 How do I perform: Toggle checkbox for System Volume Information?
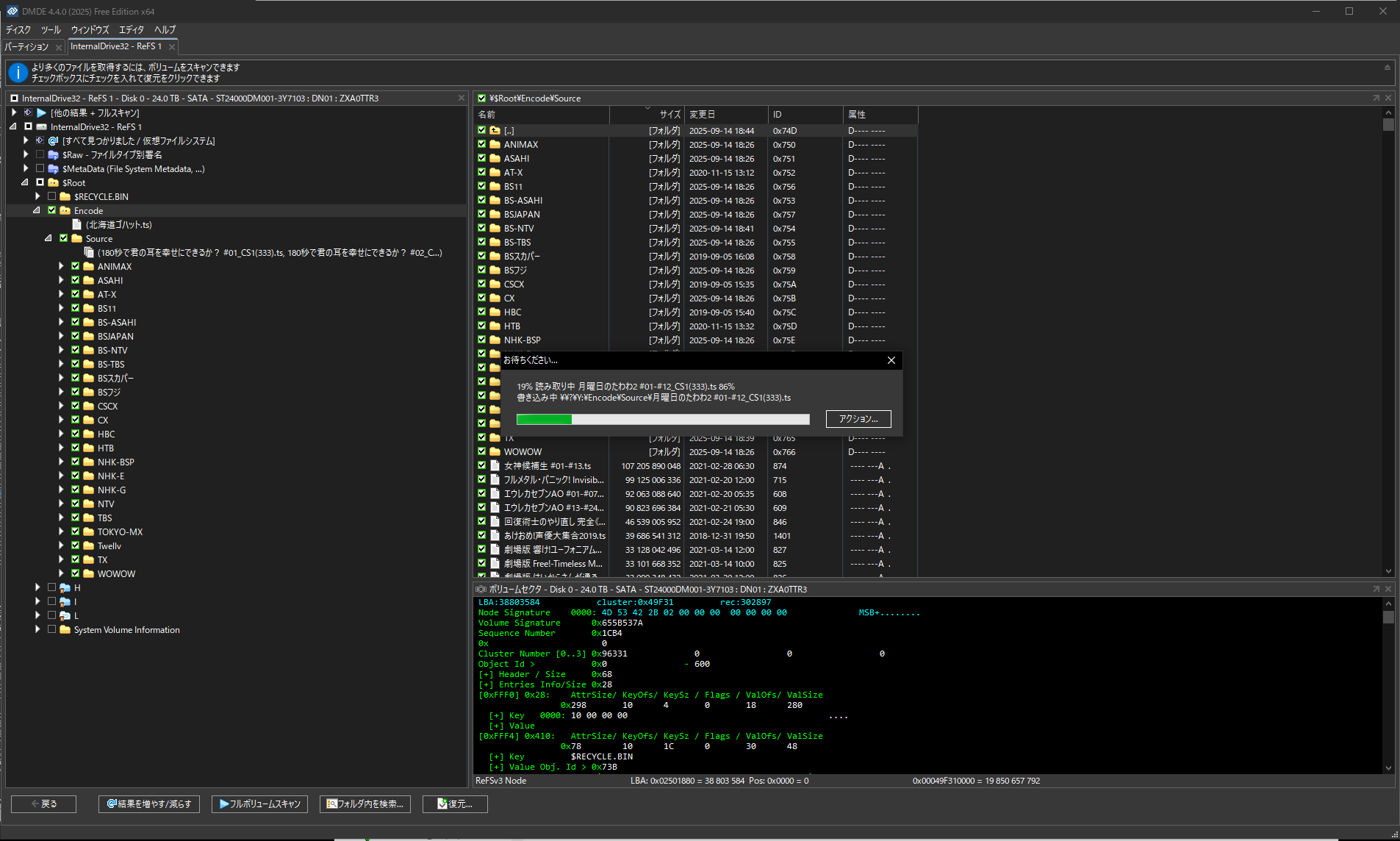pos(51,630)
